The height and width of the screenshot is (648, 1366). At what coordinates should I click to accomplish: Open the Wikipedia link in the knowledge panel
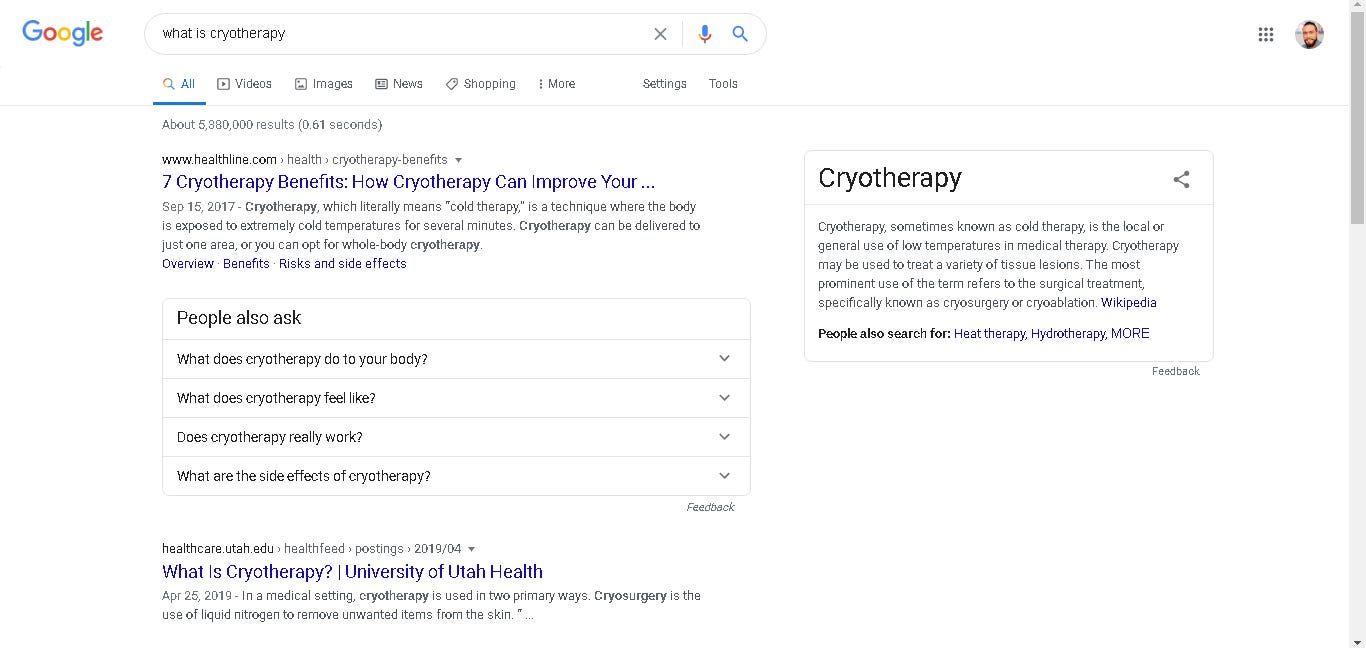[1128, 302]
